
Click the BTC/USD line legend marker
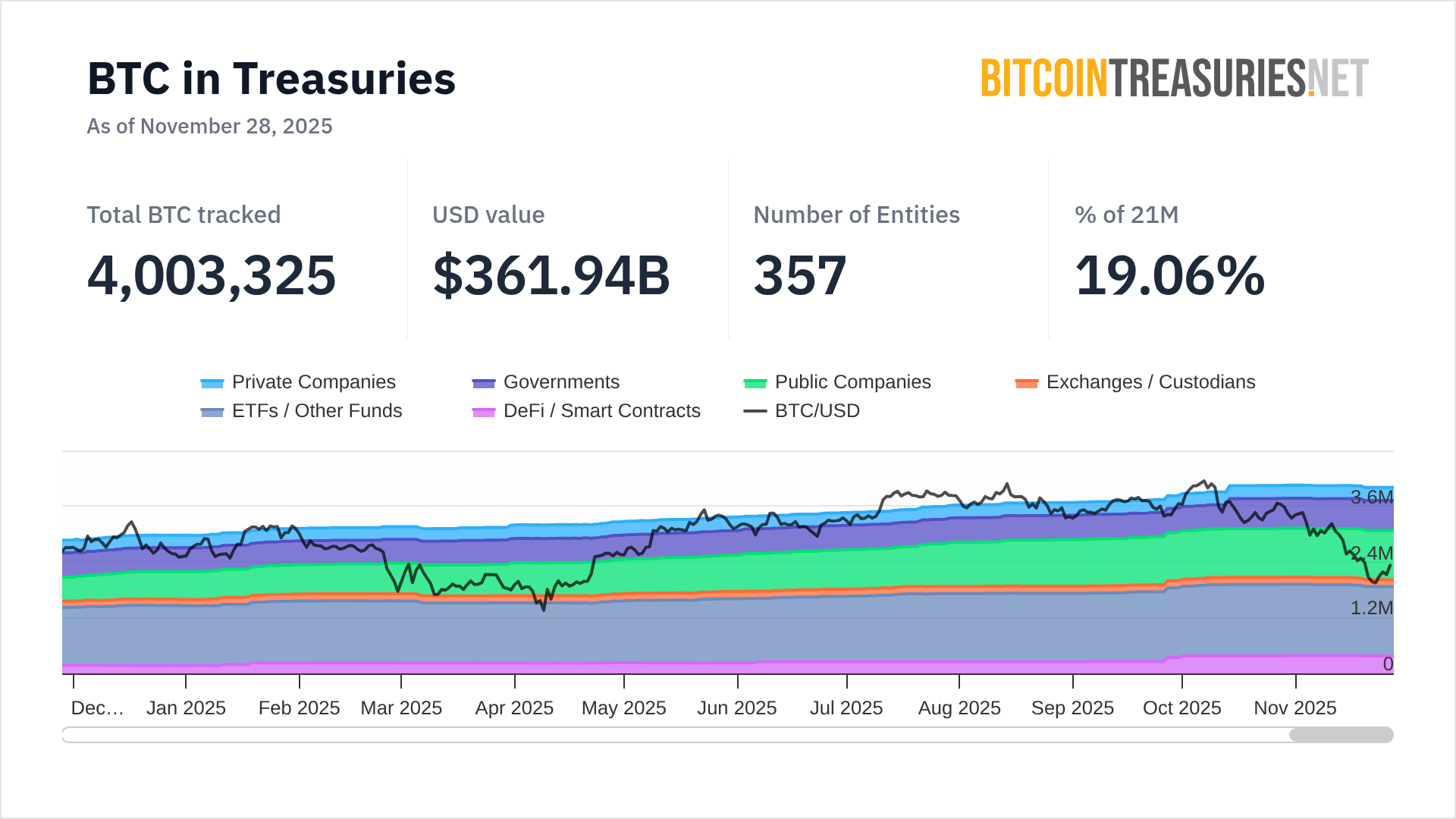[755, 411]
